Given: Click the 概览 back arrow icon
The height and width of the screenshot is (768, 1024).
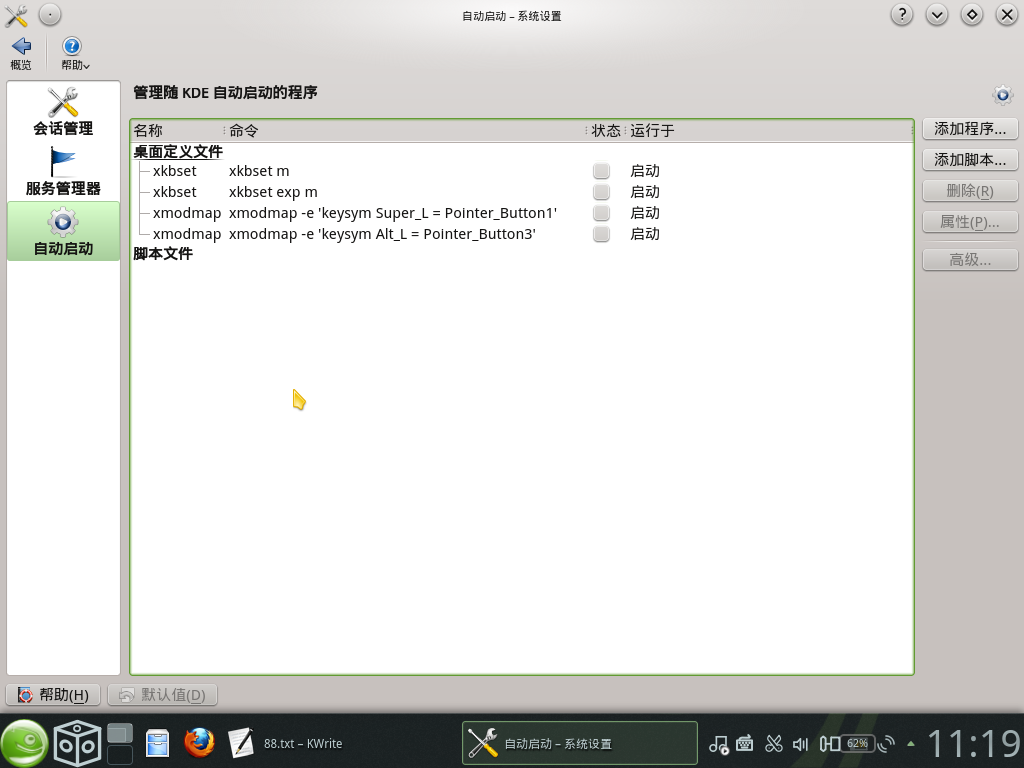Looking at the screenshot, I should pyautogui.click(x=21, y=46).
